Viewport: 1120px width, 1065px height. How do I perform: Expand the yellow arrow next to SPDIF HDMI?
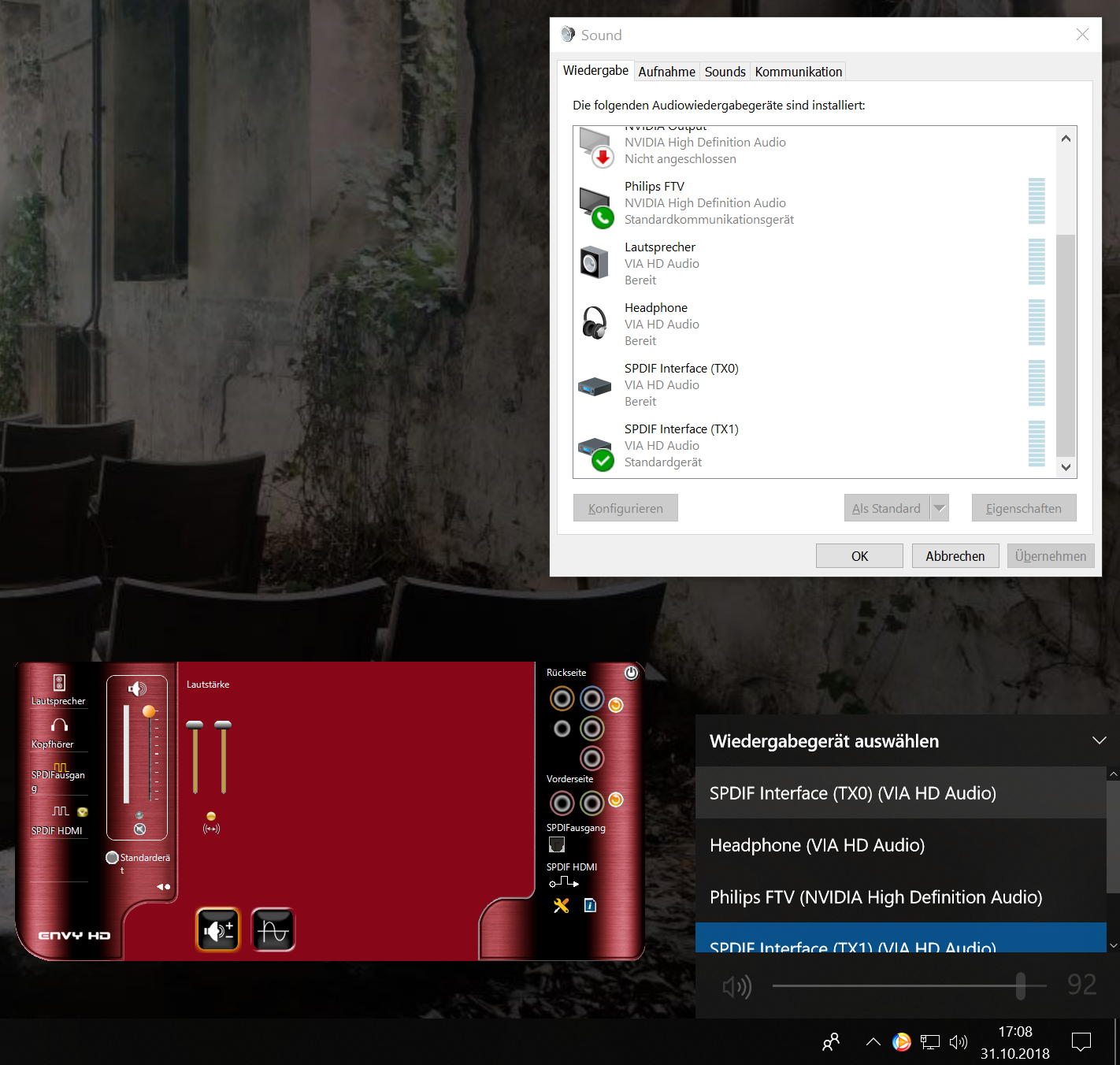(82, 812)
